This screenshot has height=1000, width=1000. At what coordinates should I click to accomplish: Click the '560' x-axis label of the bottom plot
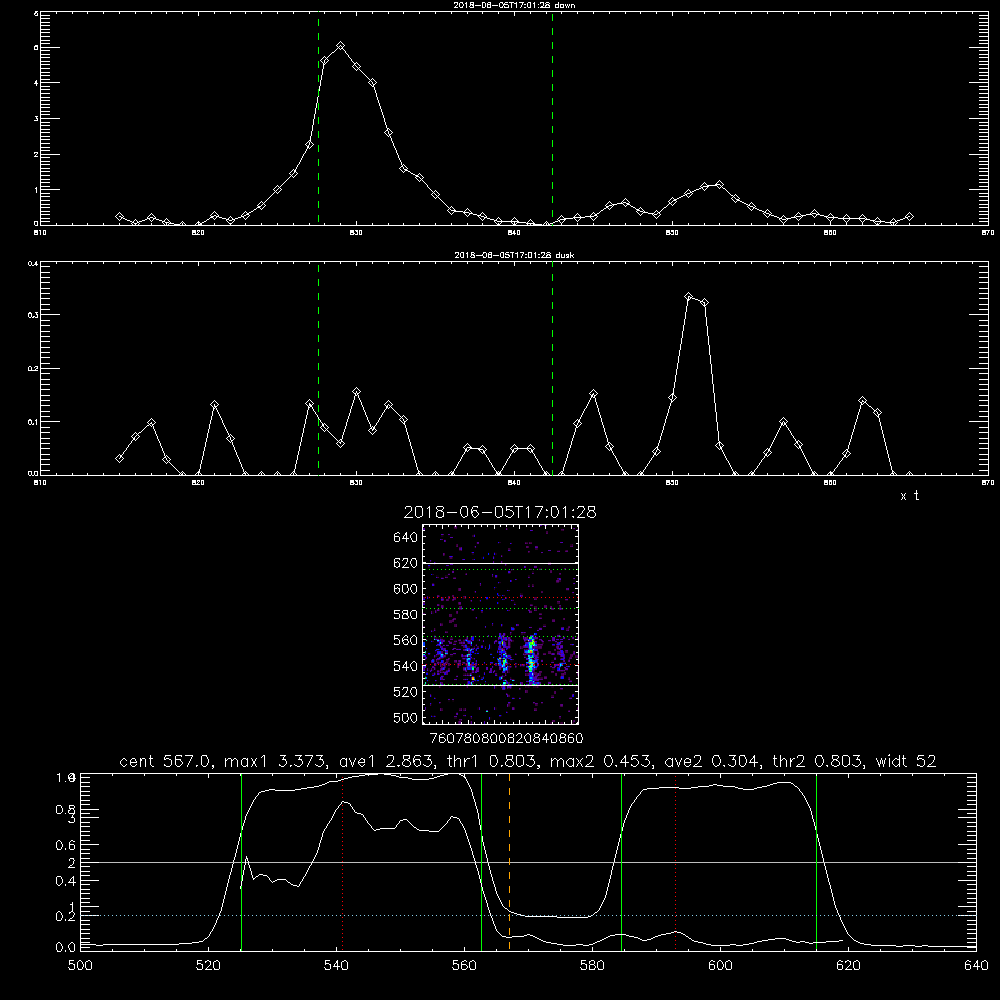464,966
